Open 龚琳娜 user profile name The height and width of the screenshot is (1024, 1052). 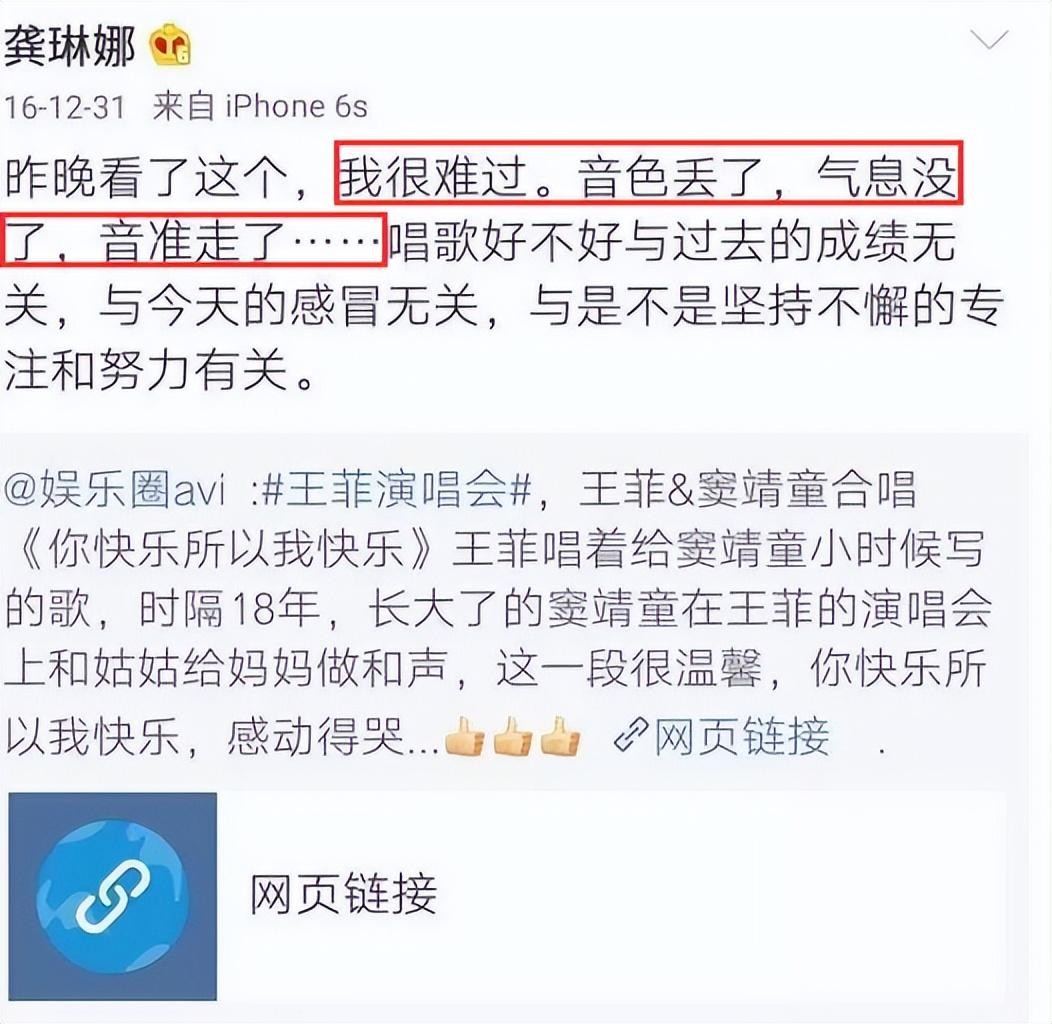(x=69, y=46)
